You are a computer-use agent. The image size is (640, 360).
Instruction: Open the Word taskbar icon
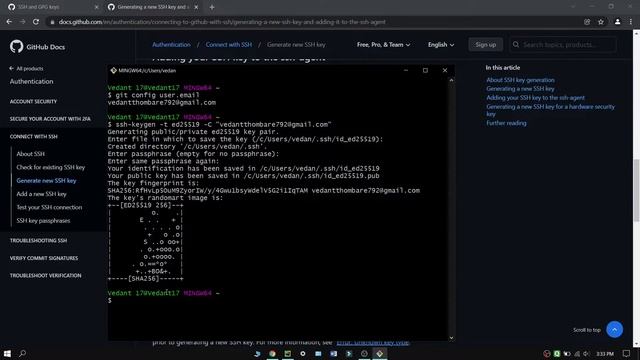(x=333, y=353)
